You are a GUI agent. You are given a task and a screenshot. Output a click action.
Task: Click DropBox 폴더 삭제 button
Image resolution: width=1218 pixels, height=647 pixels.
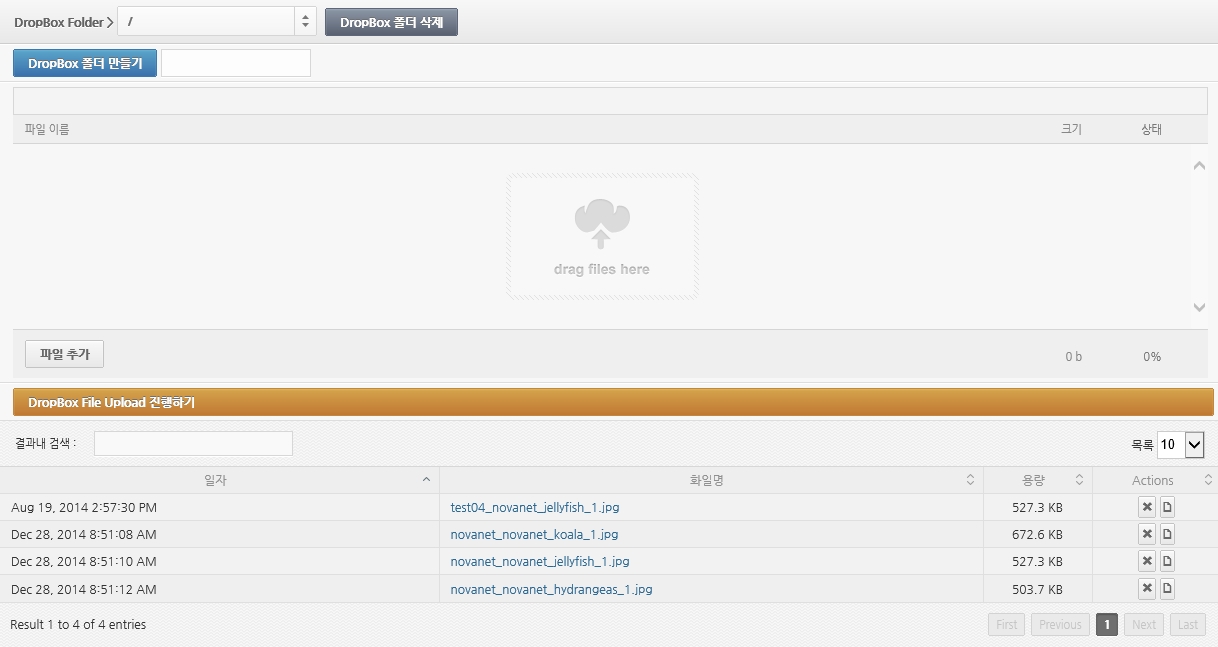391,22
